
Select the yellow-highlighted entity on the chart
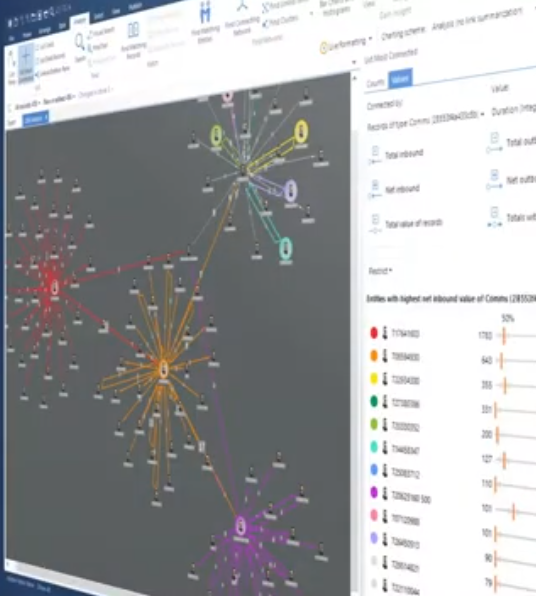(301, 131)
